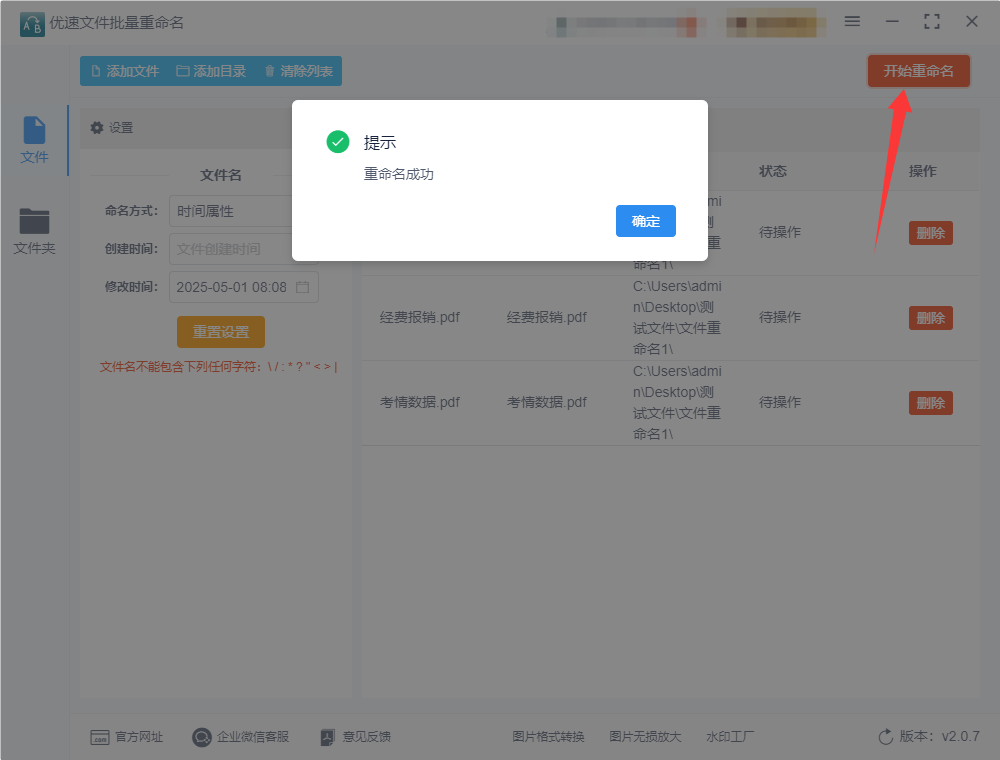Click new name cell 经费报销.pdf

coord(547,317)
